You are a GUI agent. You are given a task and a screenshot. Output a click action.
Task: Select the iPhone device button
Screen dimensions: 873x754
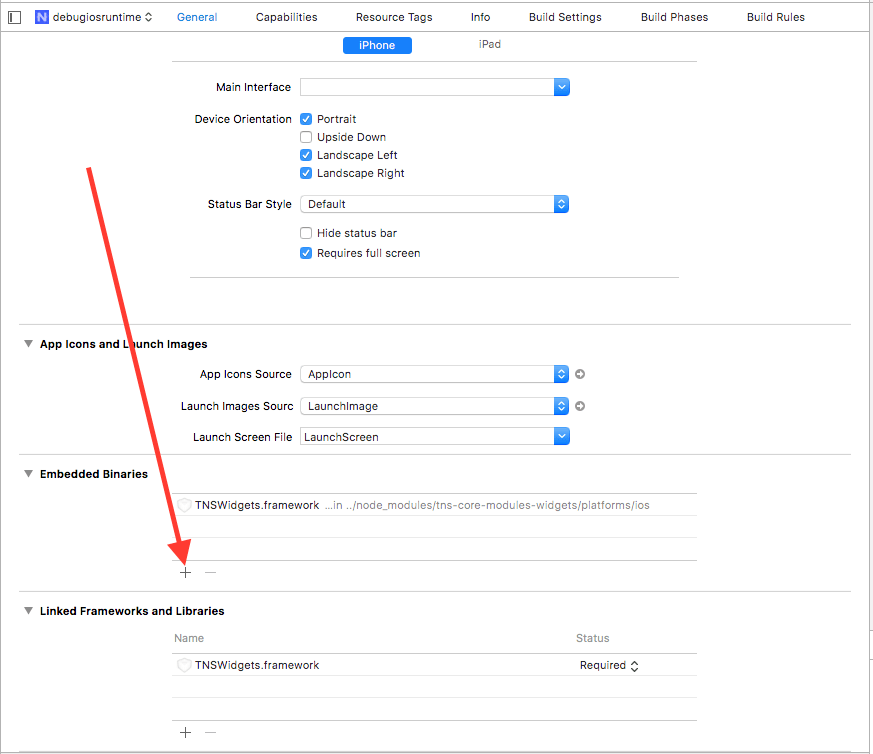tap(377, 45)
